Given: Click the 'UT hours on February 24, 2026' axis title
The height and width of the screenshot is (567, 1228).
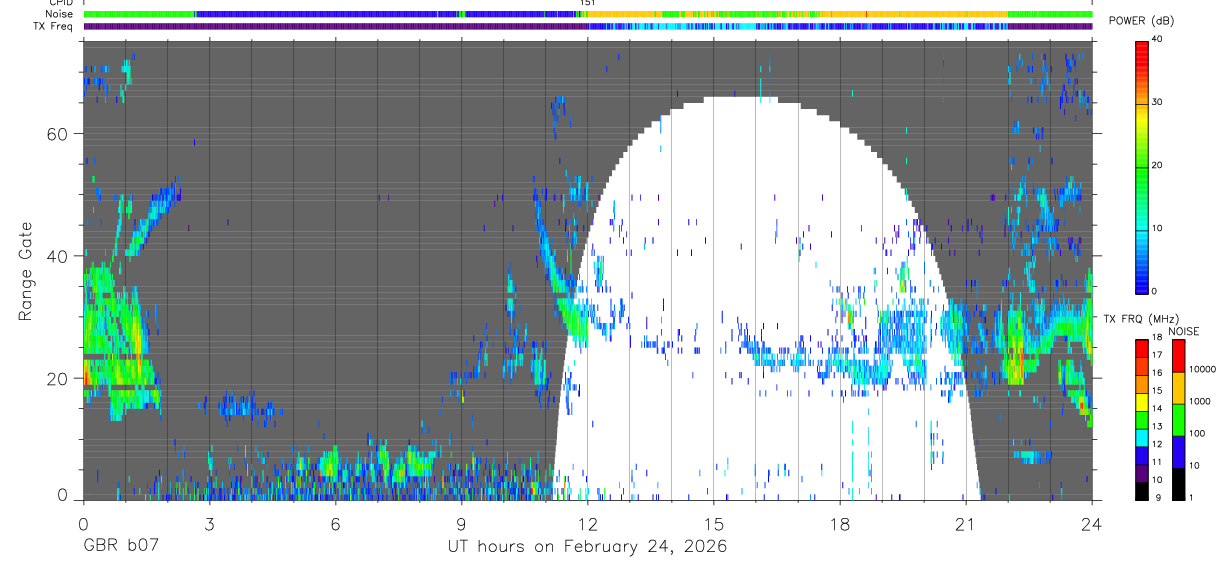Looking at the screenshot, I should [587, 547].
